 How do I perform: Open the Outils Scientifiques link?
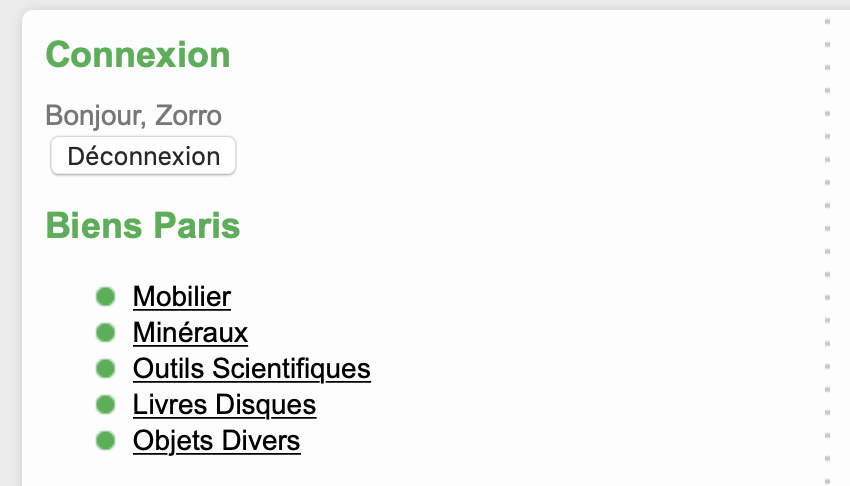(x=251, y=369)
